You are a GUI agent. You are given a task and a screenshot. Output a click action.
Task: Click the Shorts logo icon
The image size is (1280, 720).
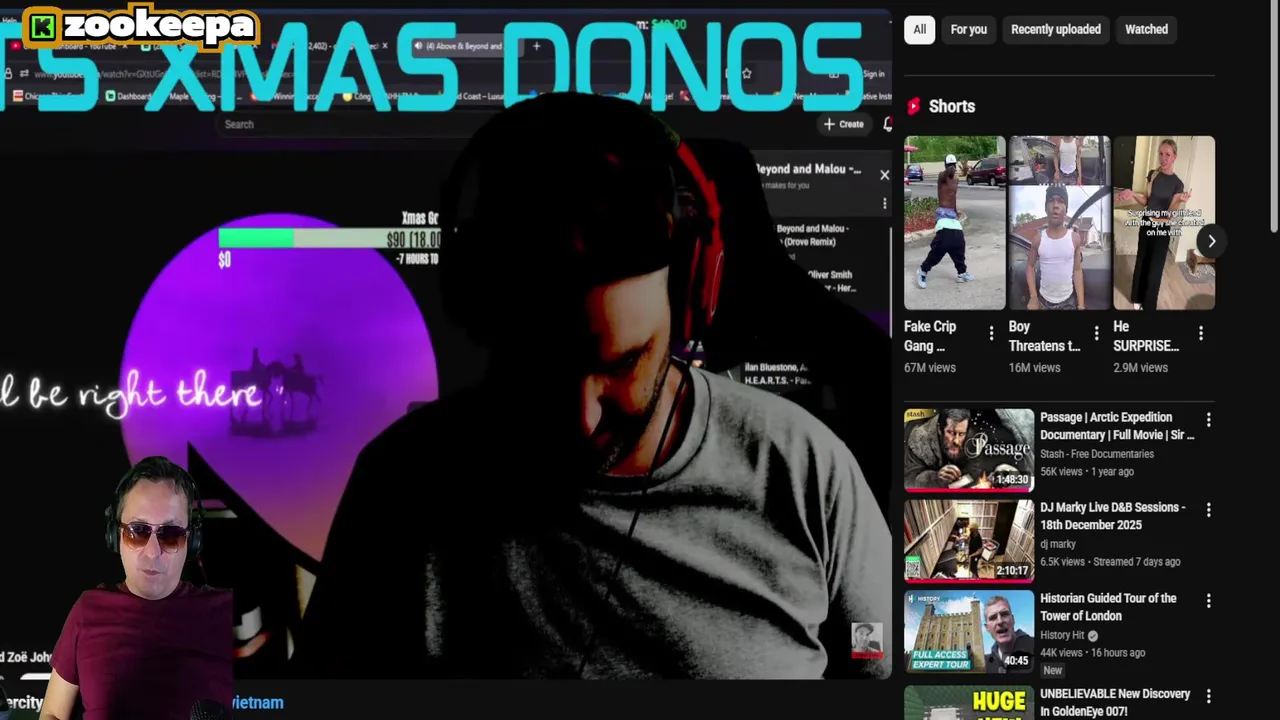(913, 106)
